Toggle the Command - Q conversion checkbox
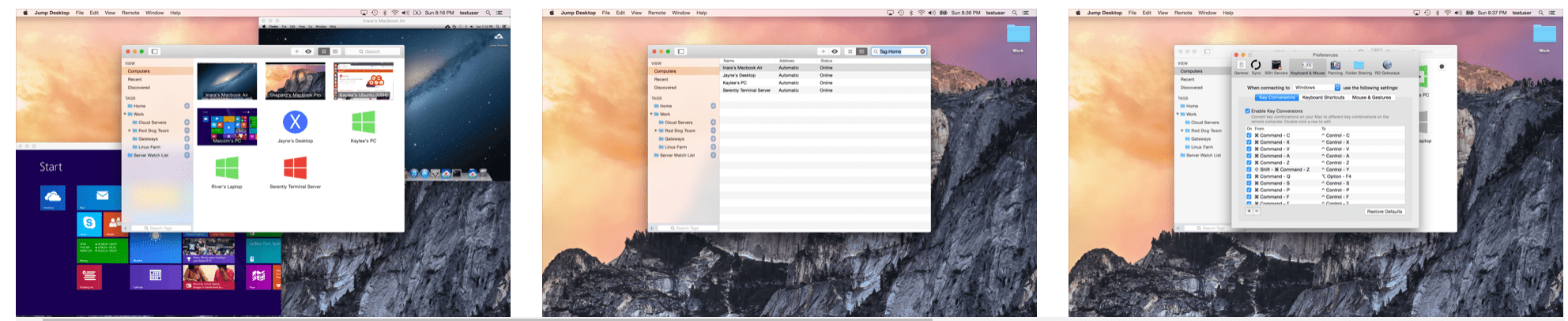 1249,176
